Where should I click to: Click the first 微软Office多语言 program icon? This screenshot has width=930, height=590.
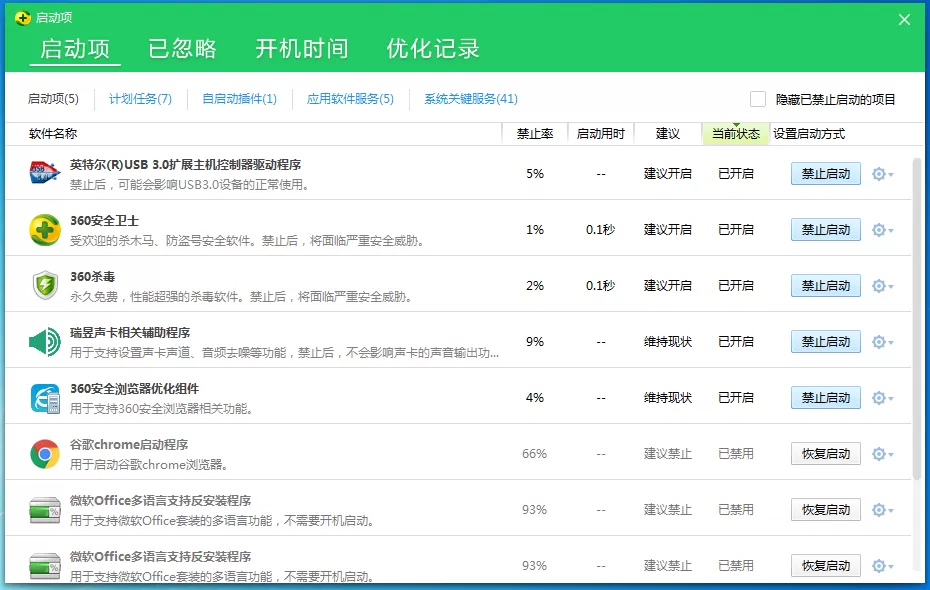tap(45, 510)
